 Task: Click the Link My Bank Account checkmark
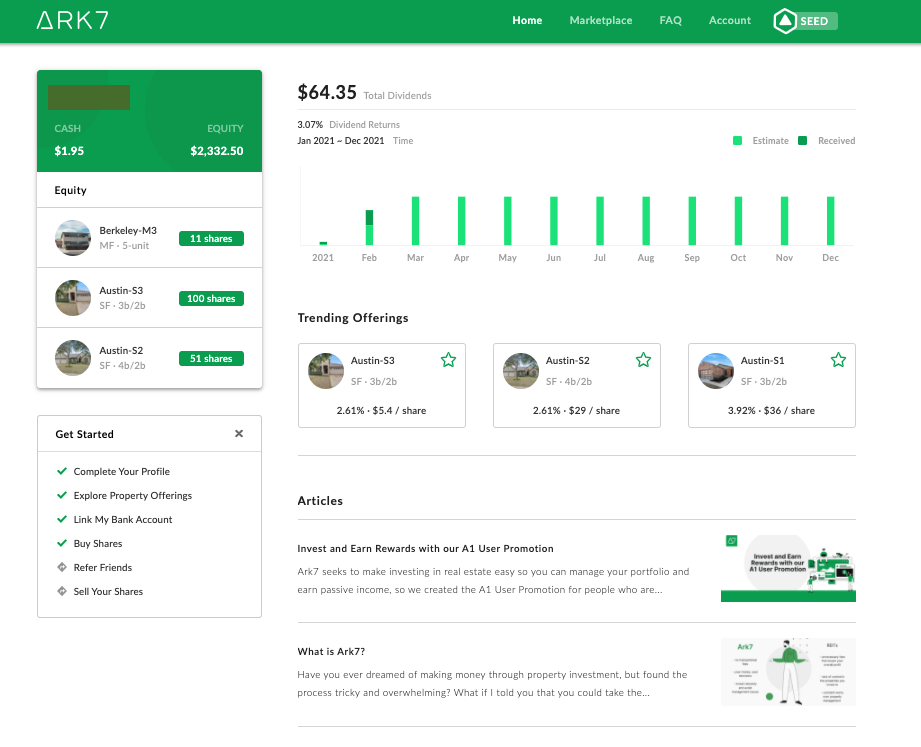[62, 519]
